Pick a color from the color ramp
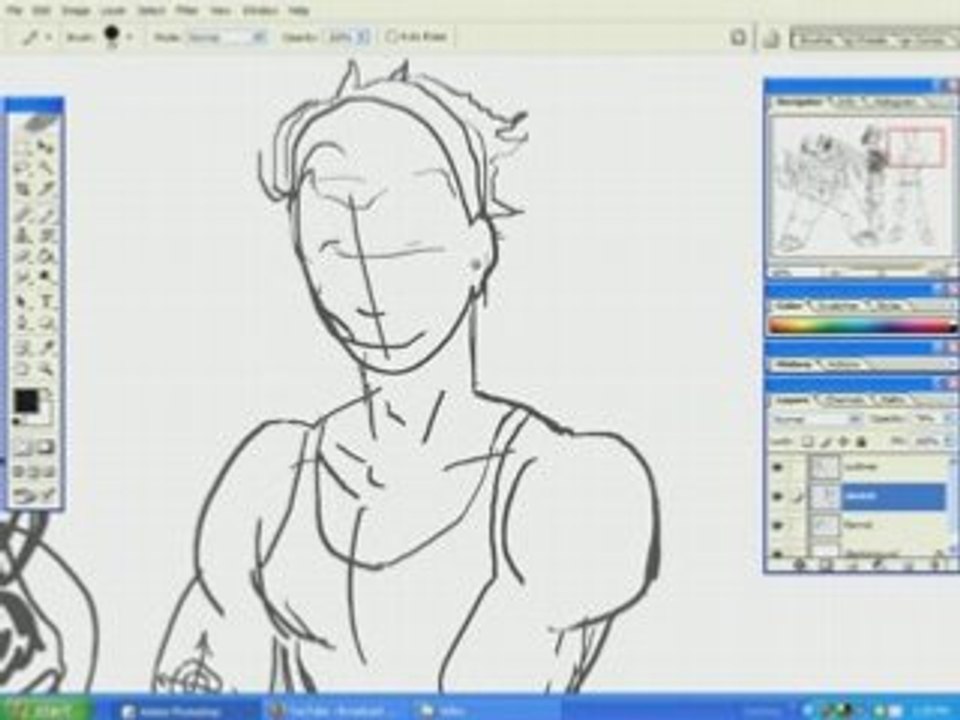This screenshot has height=720, width=960. point(861,326)
